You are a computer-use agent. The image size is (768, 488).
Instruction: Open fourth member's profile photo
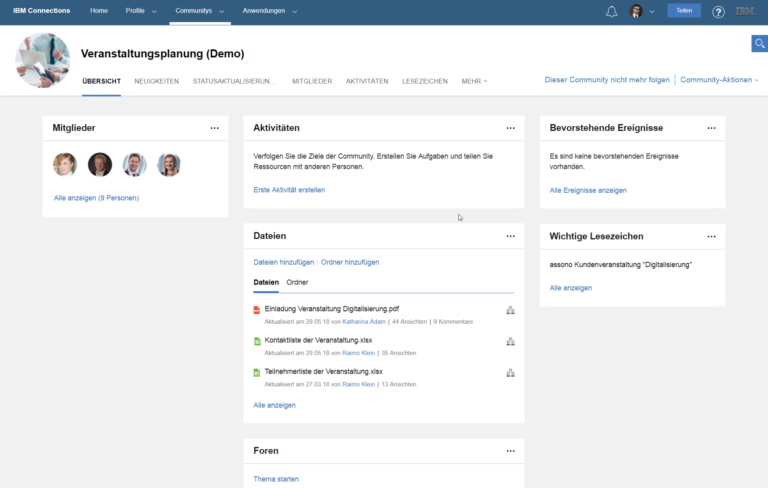(169, 164)
